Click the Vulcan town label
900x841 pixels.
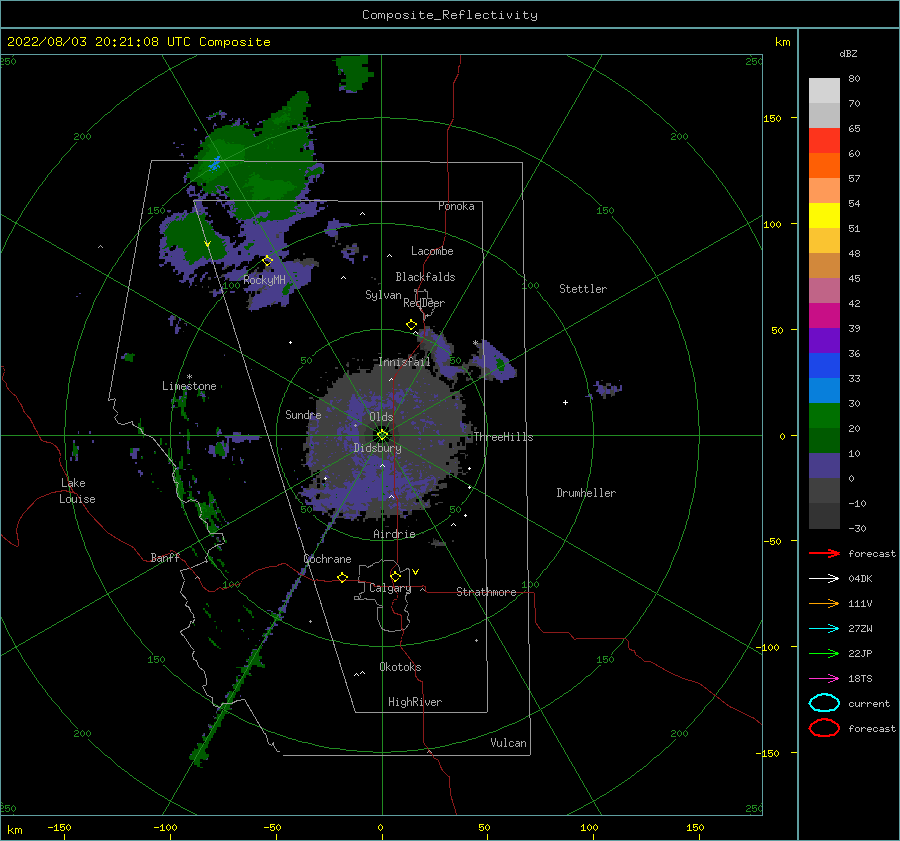[x=508, y=743]
